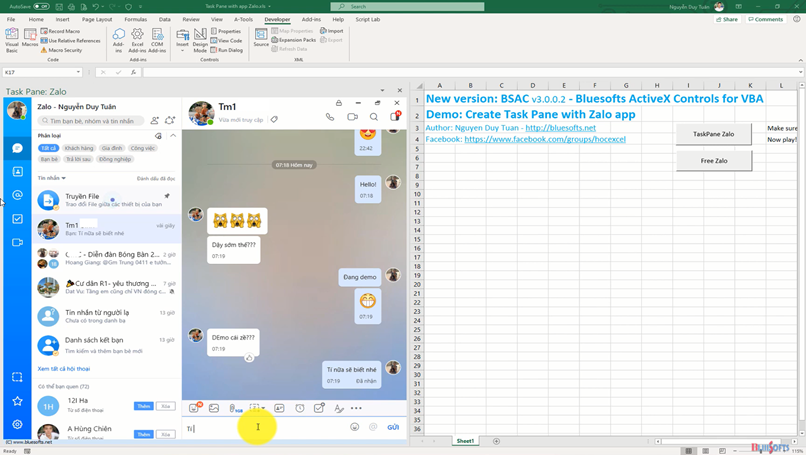Open the Home ribbon tab
This screenshot has height=455, width=806.
pos(36,20)
